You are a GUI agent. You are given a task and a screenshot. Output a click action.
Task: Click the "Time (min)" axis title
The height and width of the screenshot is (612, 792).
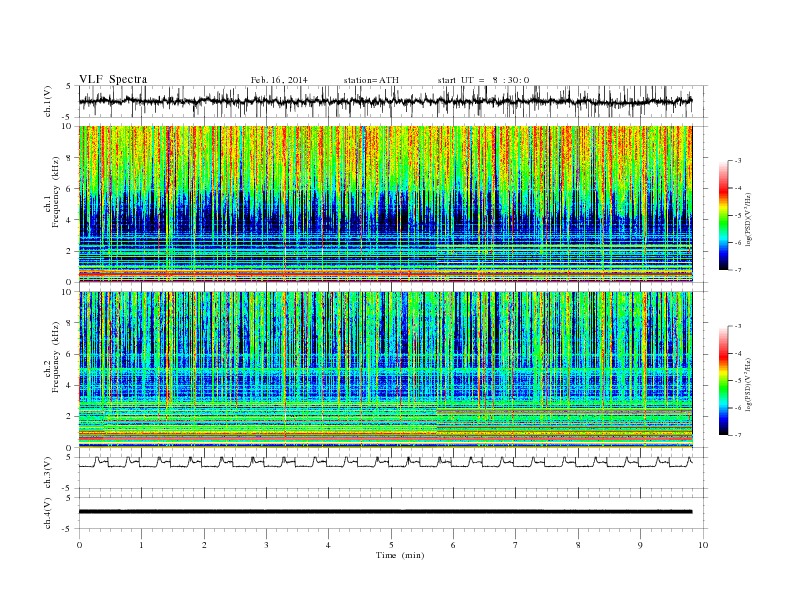point(400,555)
